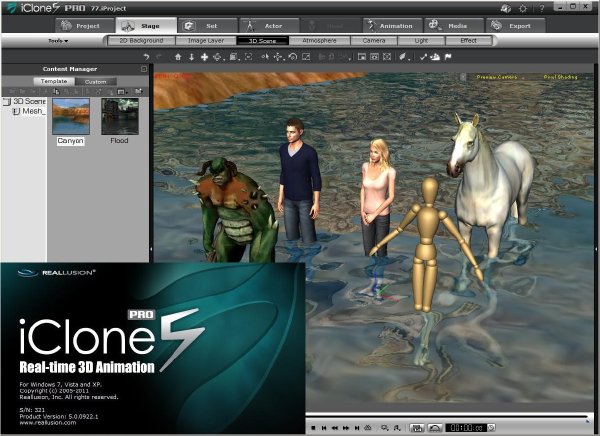
Task: Open the Camera sub-tab
Action: (374, 41)
